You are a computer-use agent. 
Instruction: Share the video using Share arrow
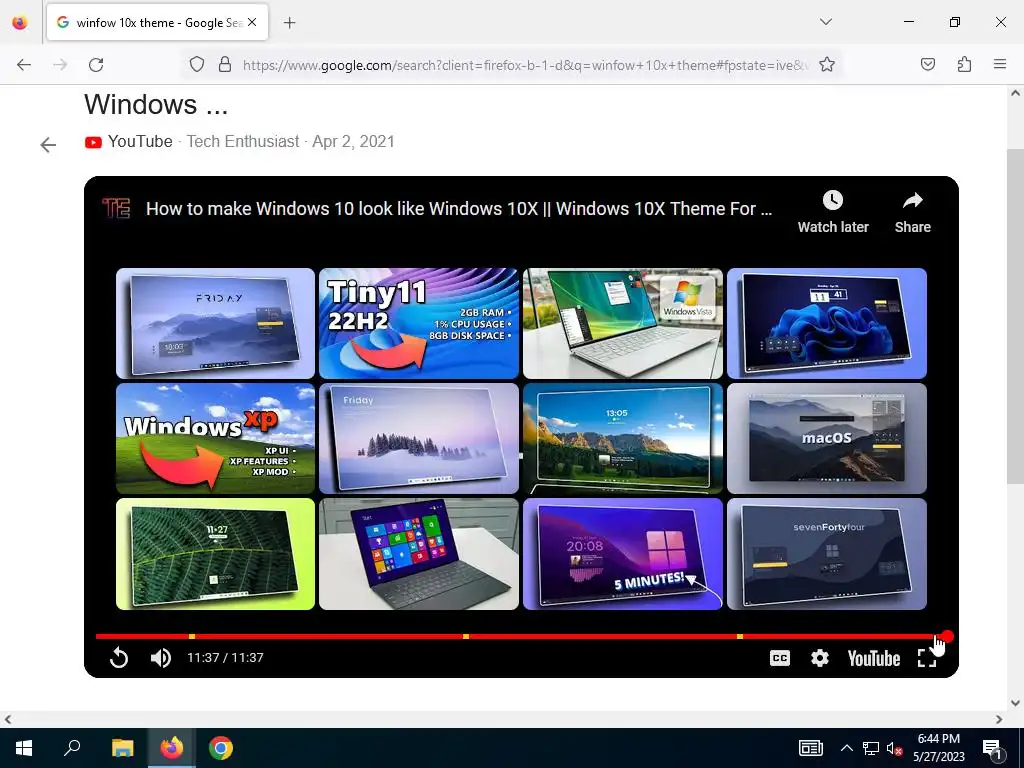(912, 212)
